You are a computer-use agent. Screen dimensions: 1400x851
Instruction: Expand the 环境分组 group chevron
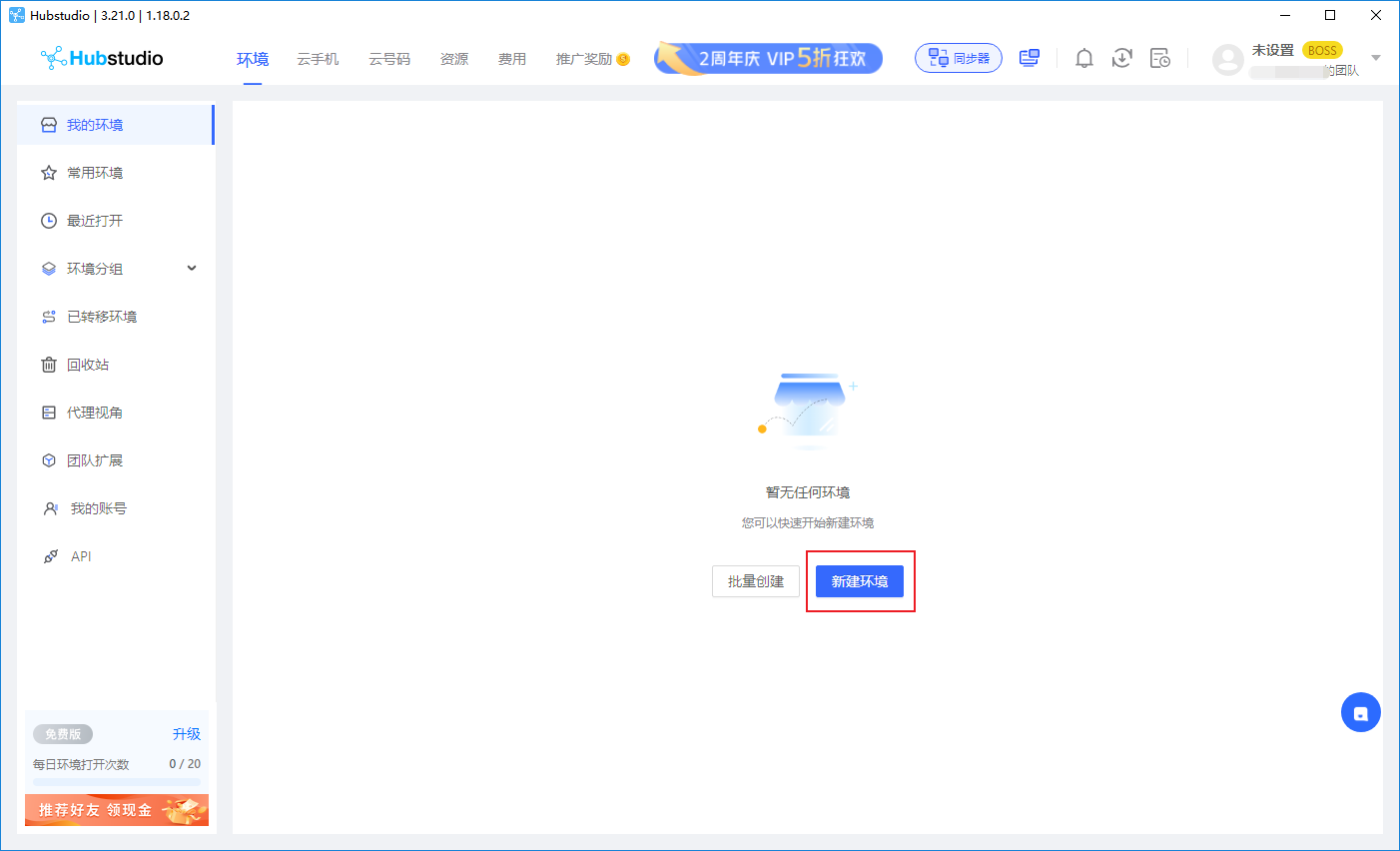[191, 268]
